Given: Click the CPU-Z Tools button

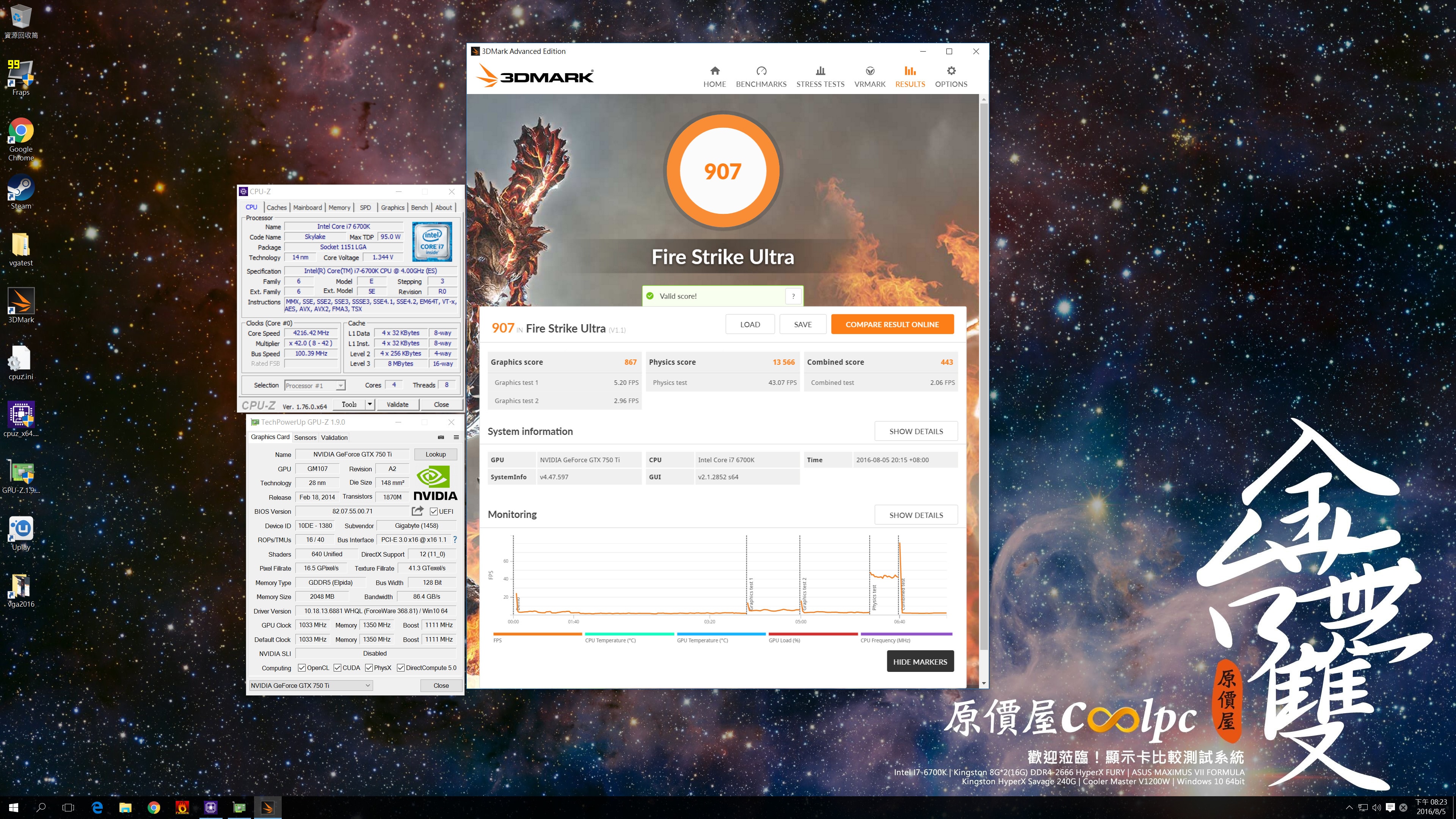Looking at the screenshot, I should tap(349, 404).
